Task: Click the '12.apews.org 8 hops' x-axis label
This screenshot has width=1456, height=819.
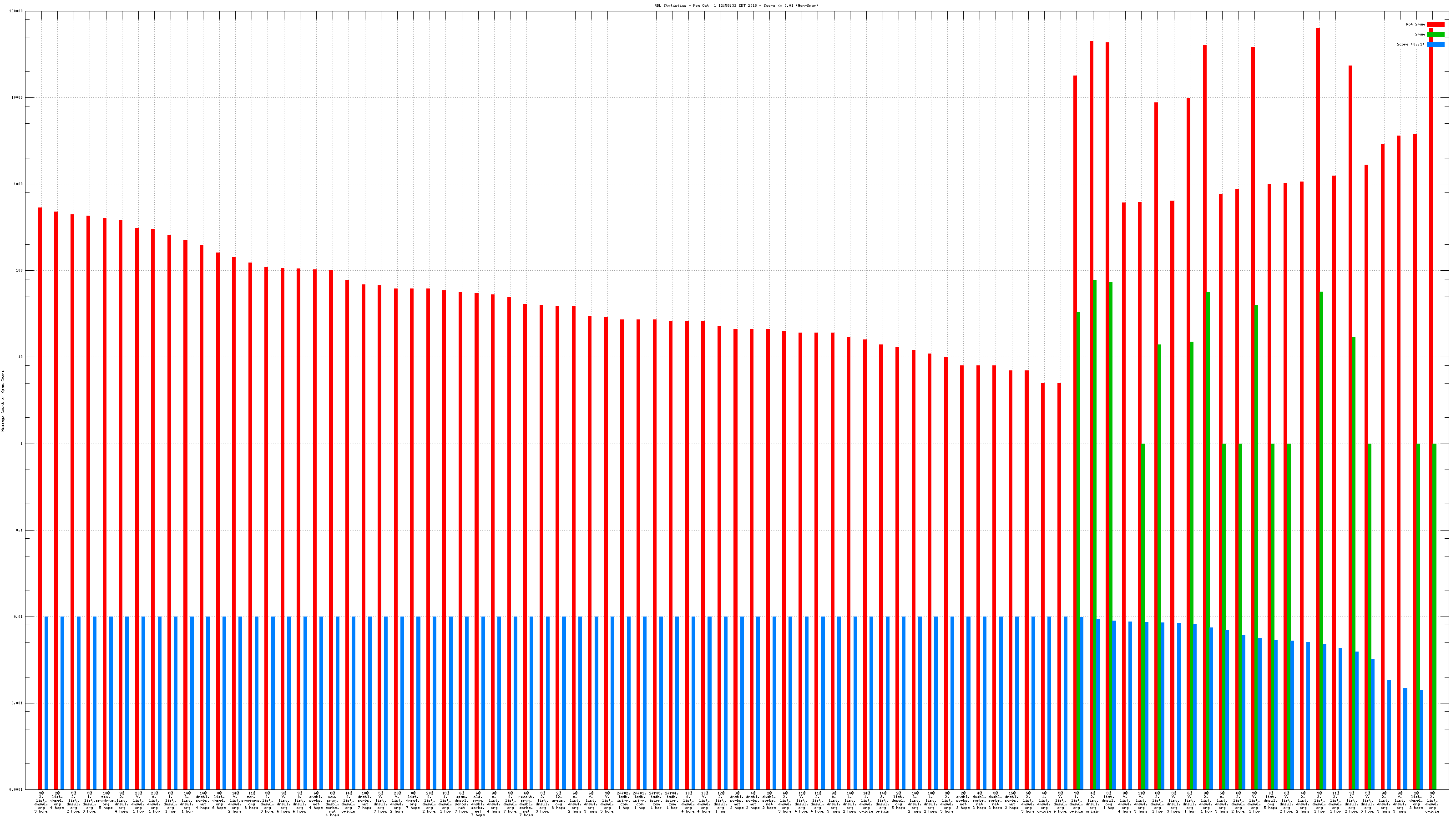Action: [558, 800]
